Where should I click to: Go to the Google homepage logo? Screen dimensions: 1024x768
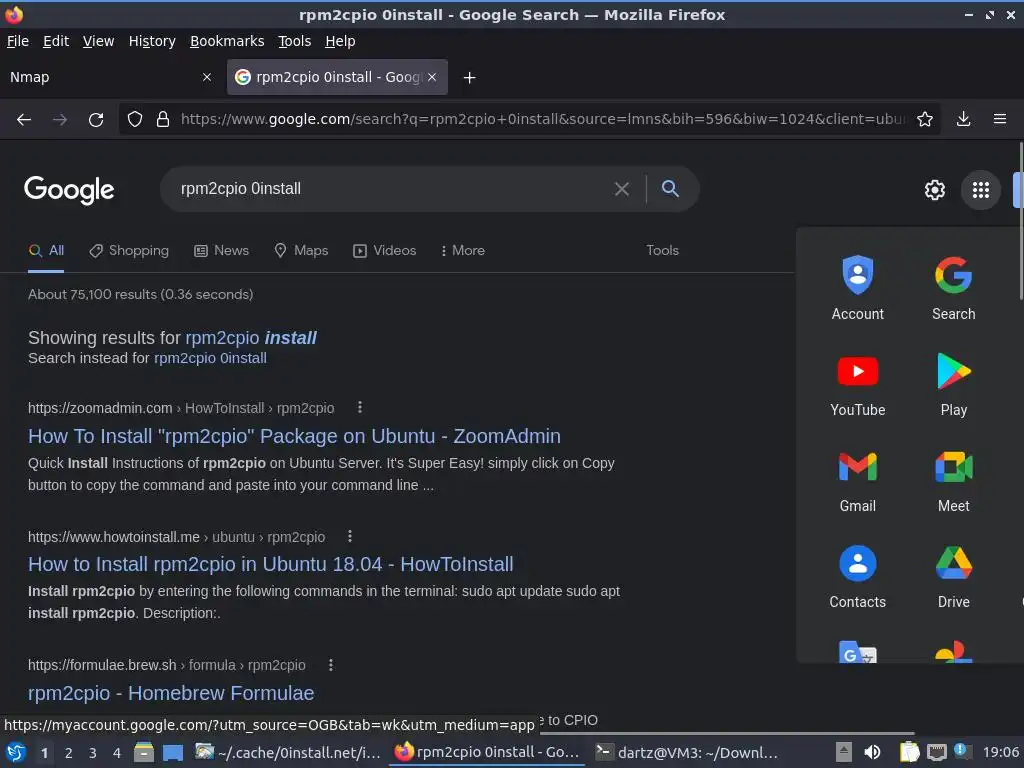click(x=69, y=190)
